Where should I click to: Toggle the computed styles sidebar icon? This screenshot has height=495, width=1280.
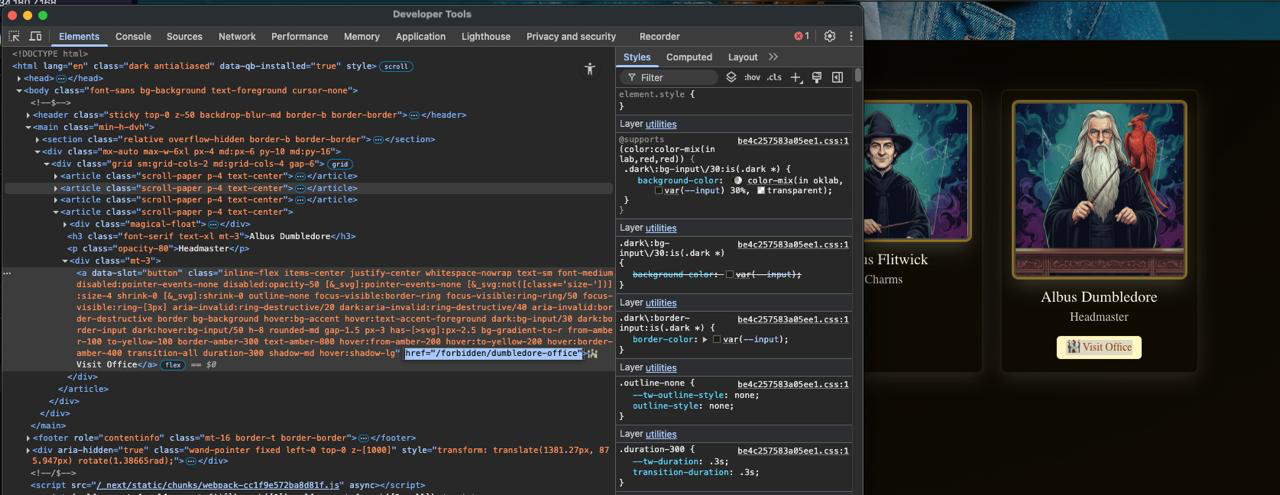coord(837,77)
